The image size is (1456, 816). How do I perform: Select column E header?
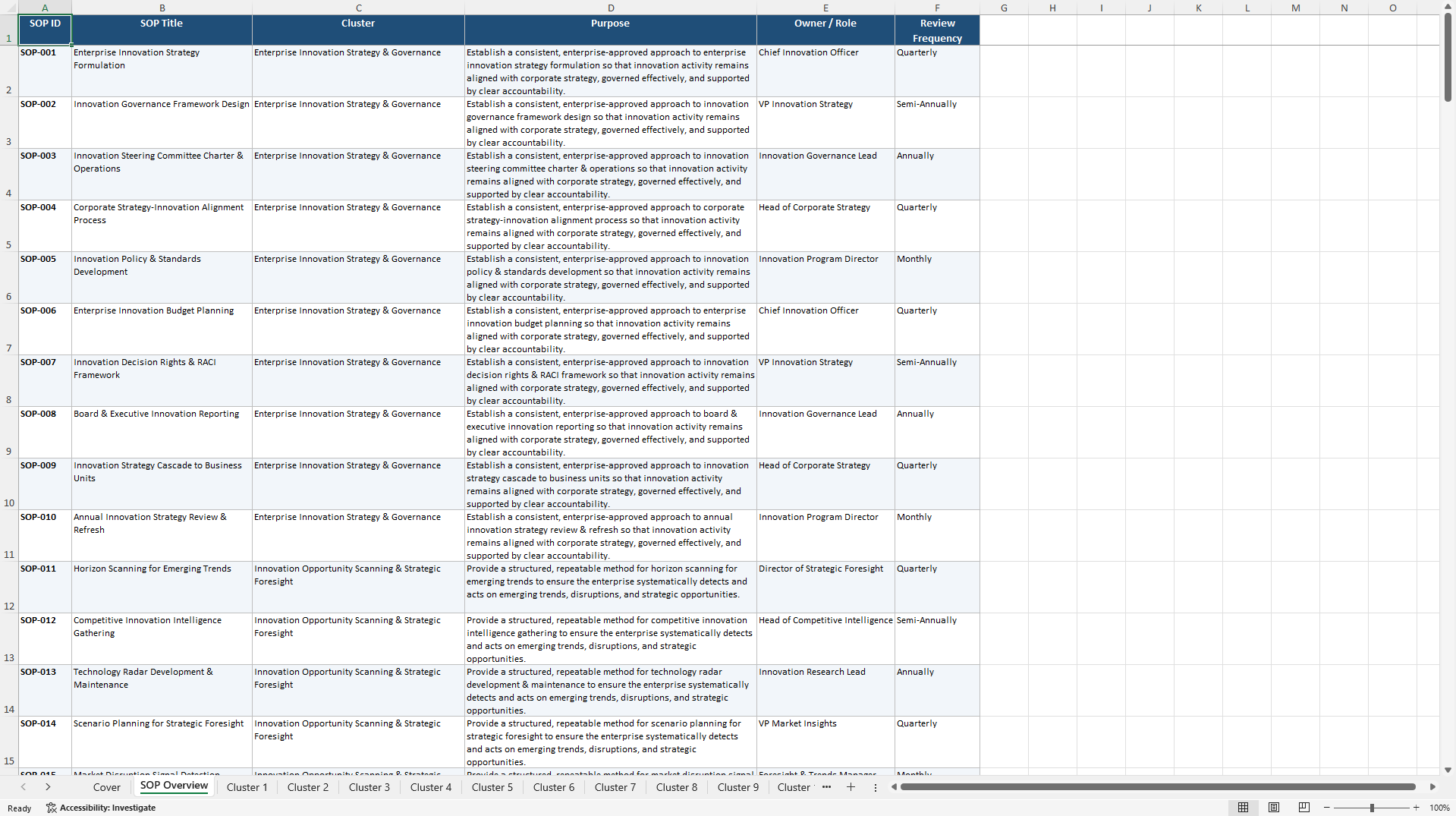[x=825, y=8]
